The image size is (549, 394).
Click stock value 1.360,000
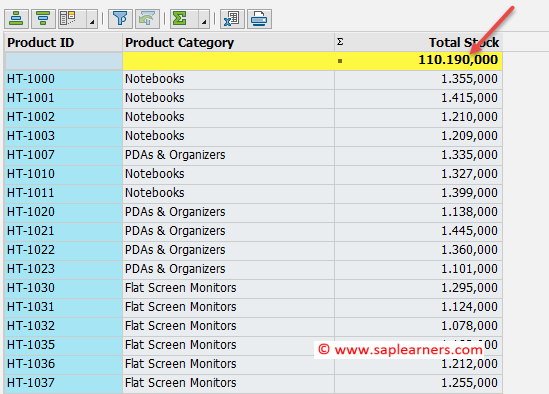469,250
